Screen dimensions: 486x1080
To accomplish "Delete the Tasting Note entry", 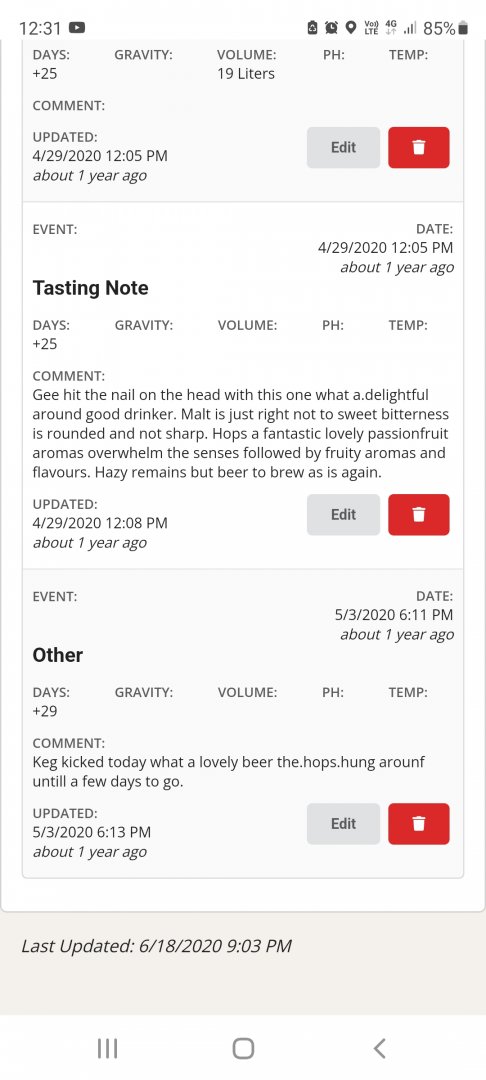I will click(x=419, y=515).
